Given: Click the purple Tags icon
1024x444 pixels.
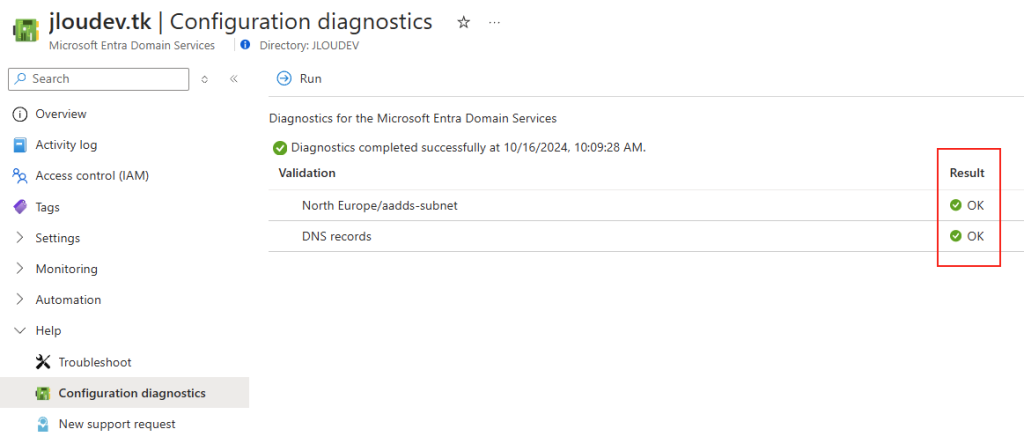Looking at the screenshot, I should 20,207.
